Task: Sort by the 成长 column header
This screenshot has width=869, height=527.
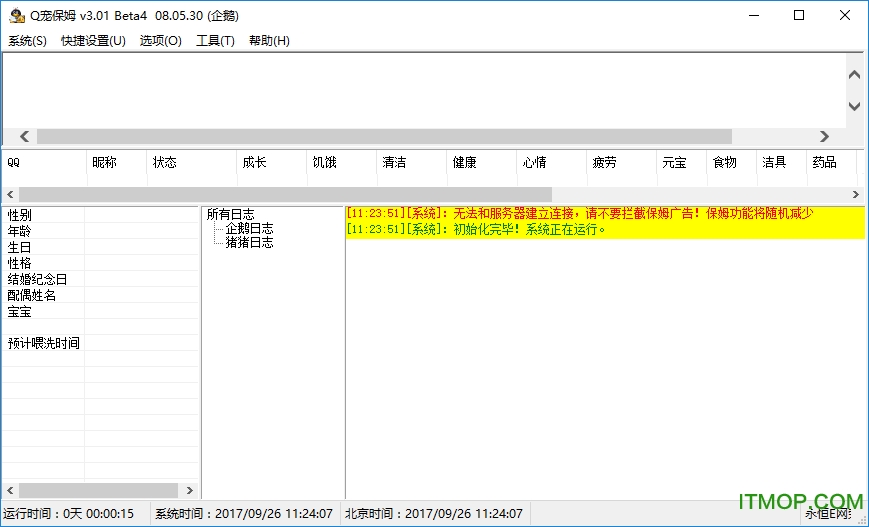Action: [272, 162]
